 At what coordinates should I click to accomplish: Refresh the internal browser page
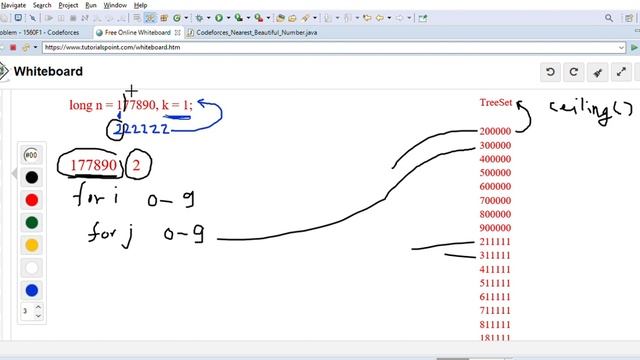tap(26, 47)
